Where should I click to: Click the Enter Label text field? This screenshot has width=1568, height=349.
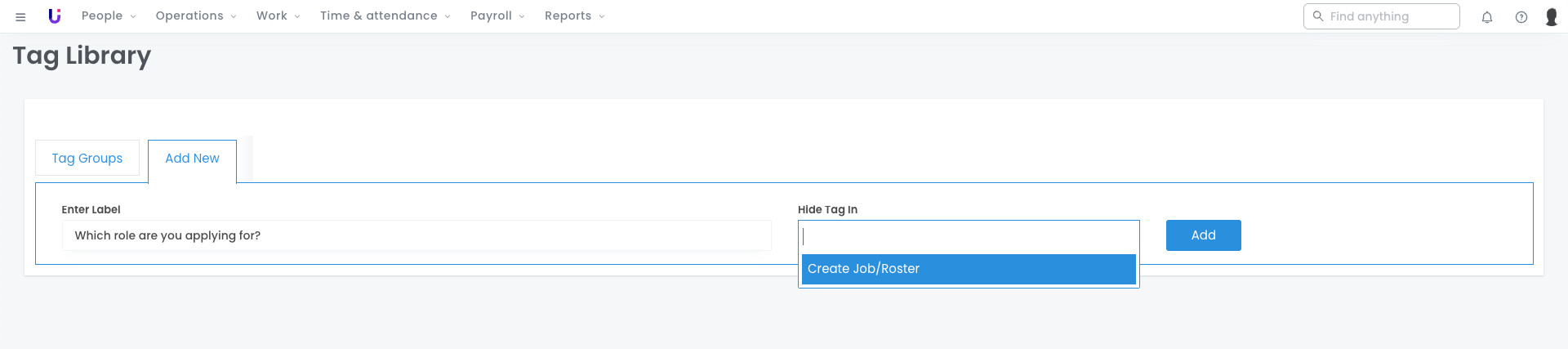point(416,235)
